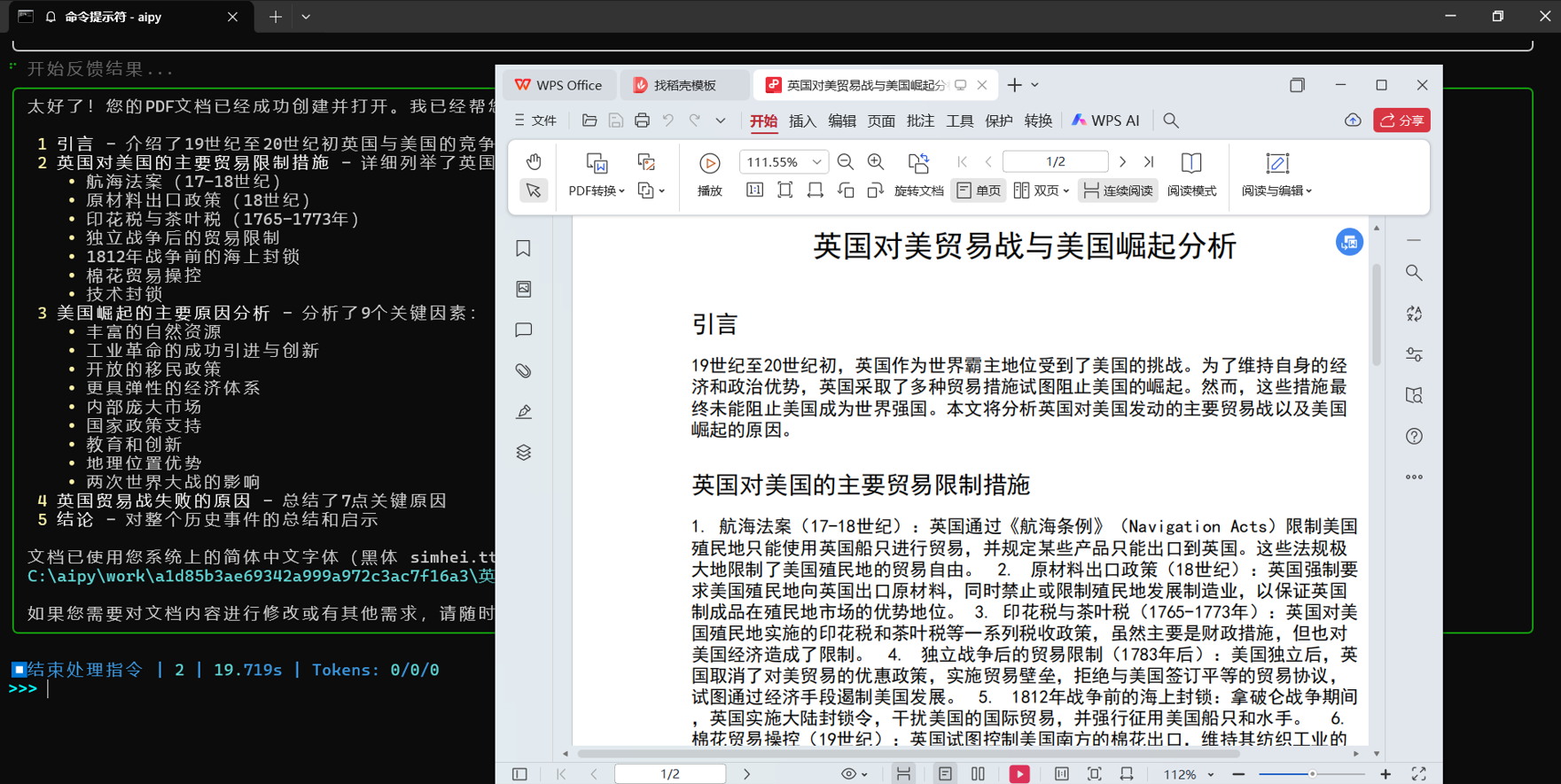The width and height of the screenshot is (1561, 784).
Task: Click the 旋转文档 rotate document button
Action: 918,175
